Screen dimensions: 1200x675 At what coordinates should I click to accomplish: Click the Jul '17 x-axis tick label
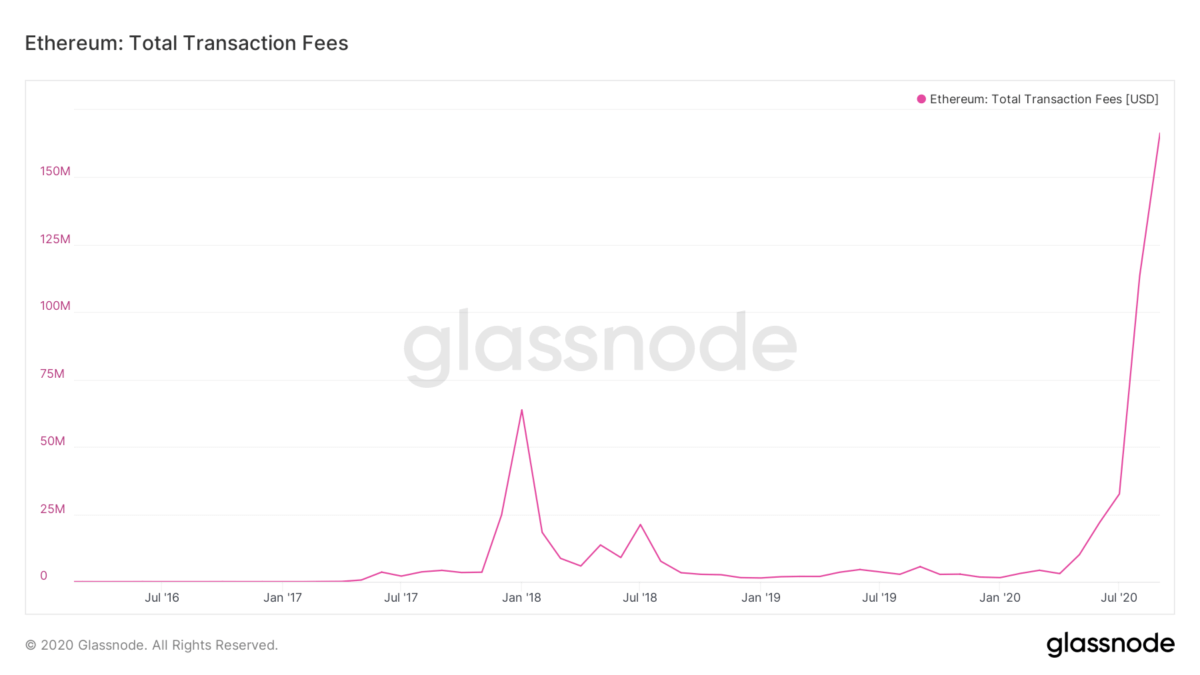coord(401,598)
